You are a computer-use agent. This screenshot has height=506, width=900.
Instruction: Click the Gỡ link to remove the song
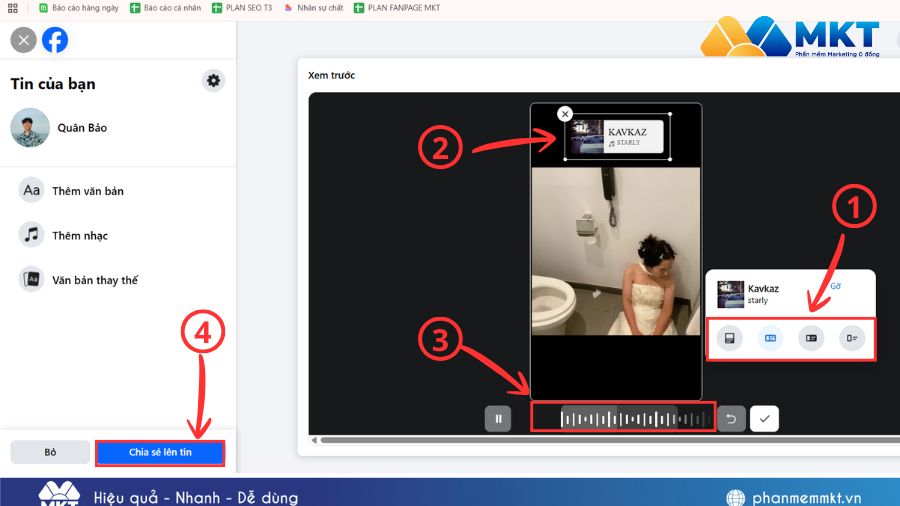(x=835, y=286)
